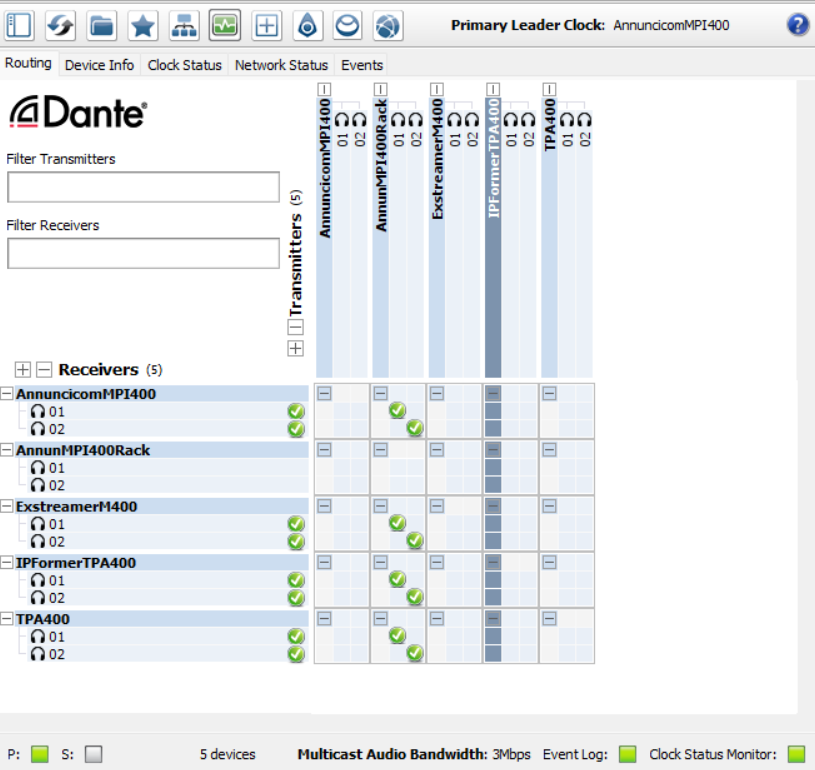
Task: Click the reload device information icon
Action: 60,25
